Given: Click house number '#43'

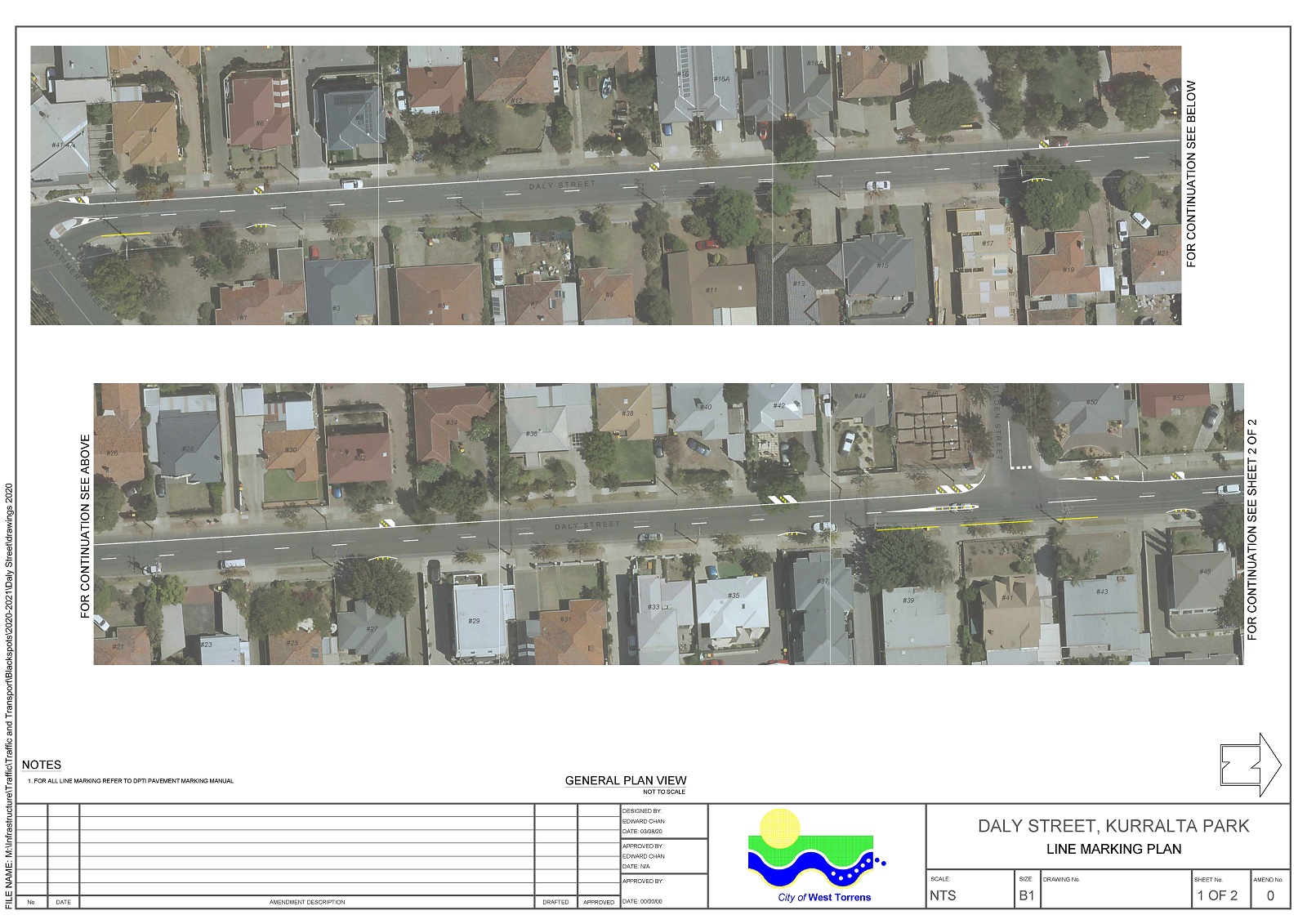Looking at the screenshot, I should (x=1102, y=591).
